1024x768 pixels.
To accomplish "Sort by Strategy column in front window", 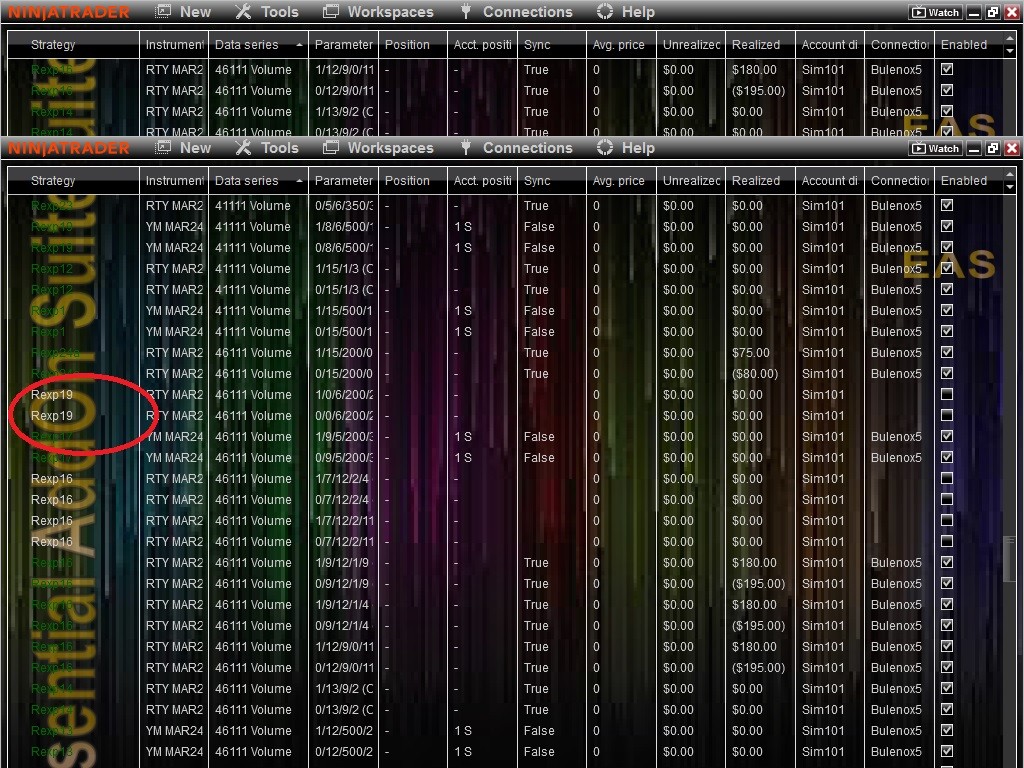I will coord(73,181).
